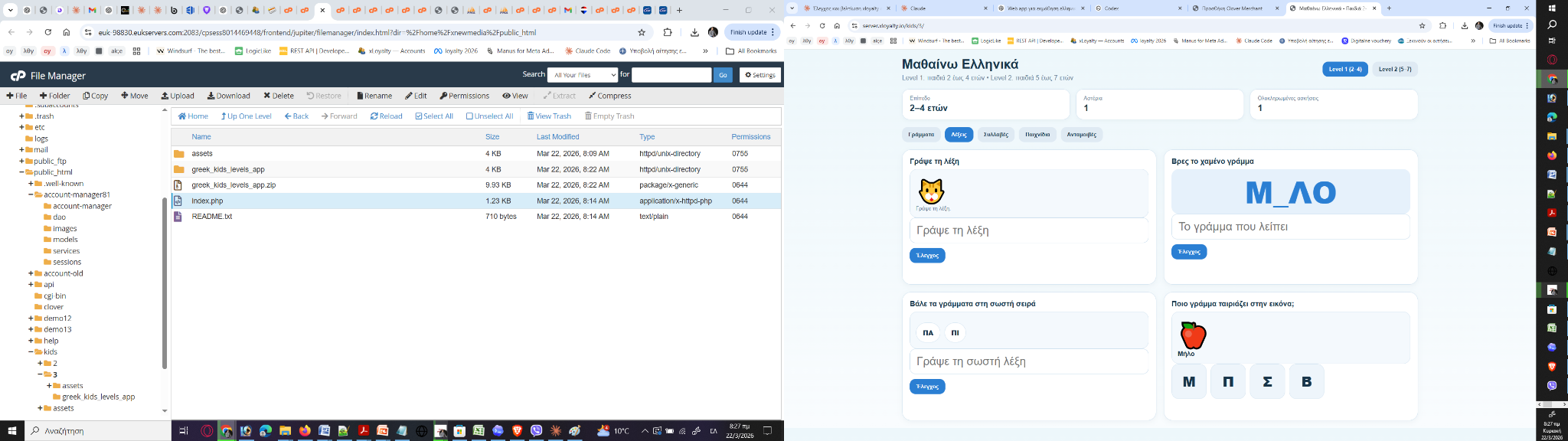This screenshot has width=1568, height=441.
Task: Click Move in the File Manager toolbar
Action: click(135, 96)
